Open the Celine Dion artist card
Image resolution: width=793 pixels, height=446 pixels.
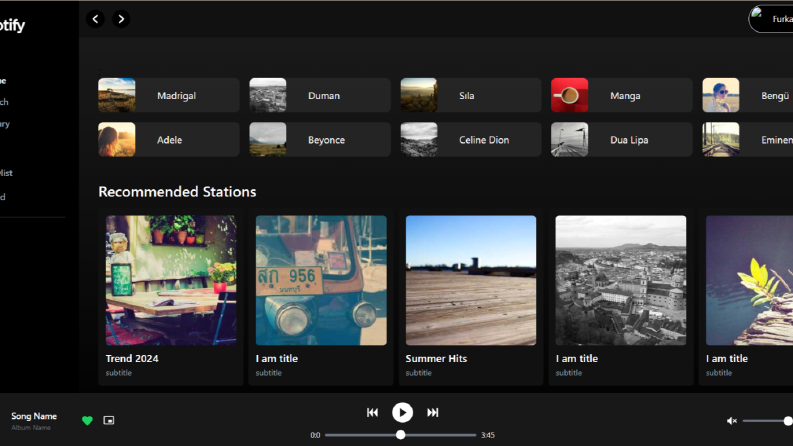[x=471, y=140]
